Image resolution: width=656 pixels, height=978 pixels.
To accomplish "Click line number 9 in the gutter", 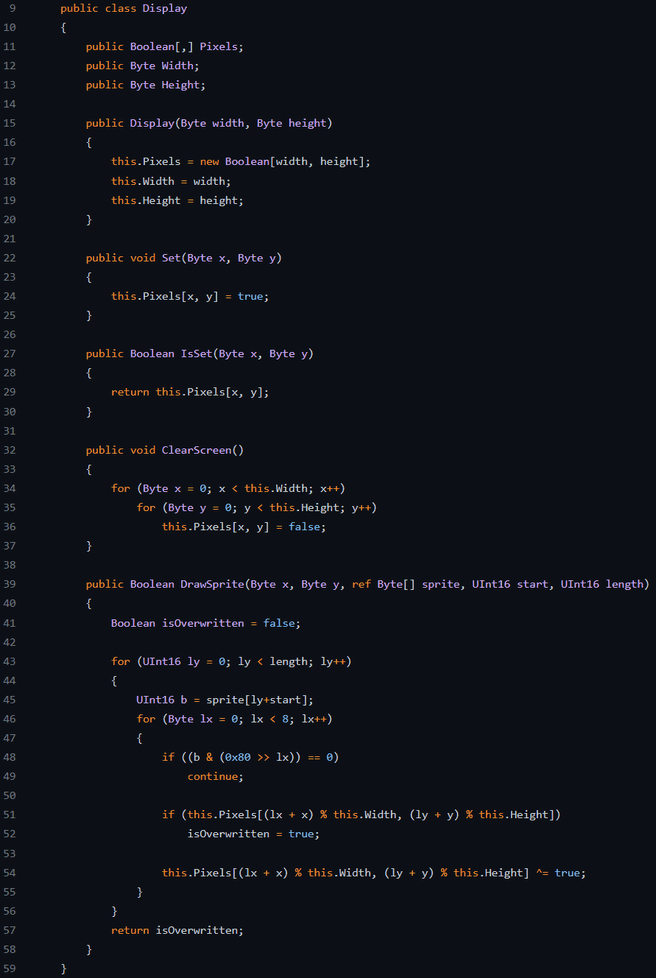I will tap(13, 9).
